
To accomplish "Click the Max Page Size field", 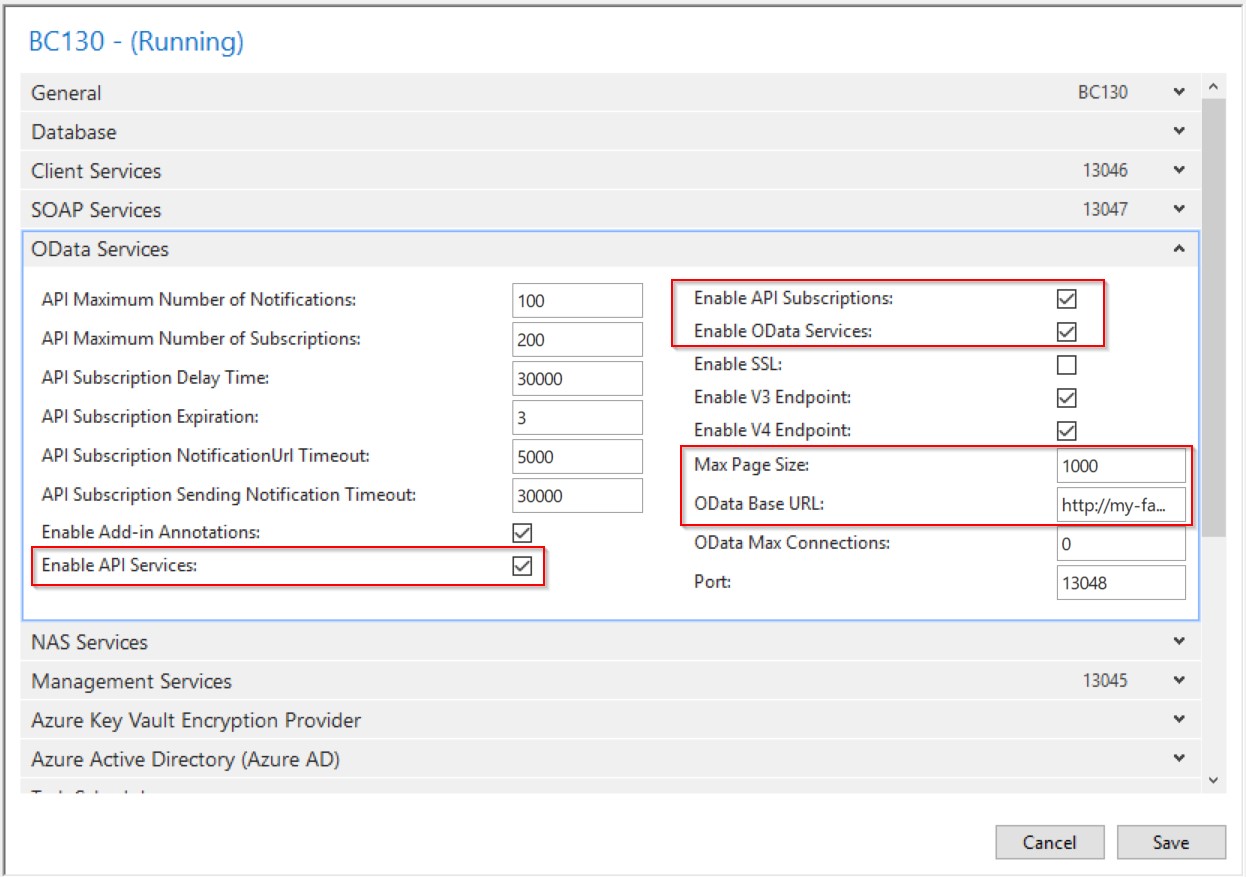I will tap(1120, 466).
